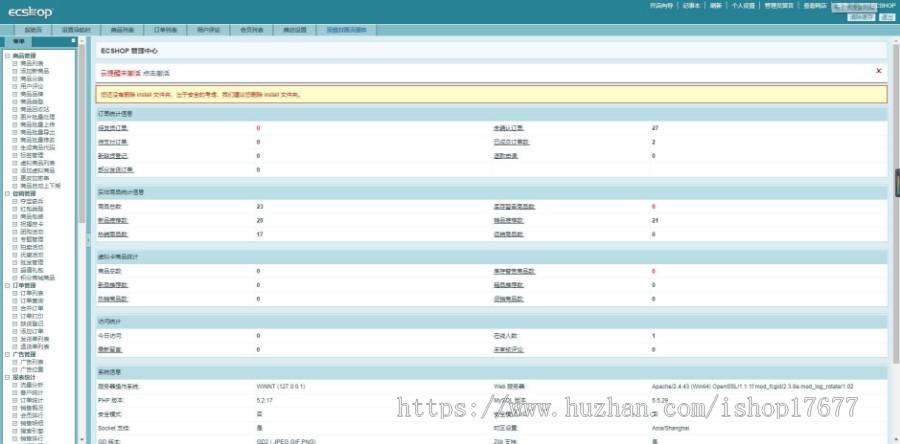Image resolution: width=900 pixels, height=444 pixels.
Task: Collapse the 商品管理 tree group
Action: [x=7, y=56]
